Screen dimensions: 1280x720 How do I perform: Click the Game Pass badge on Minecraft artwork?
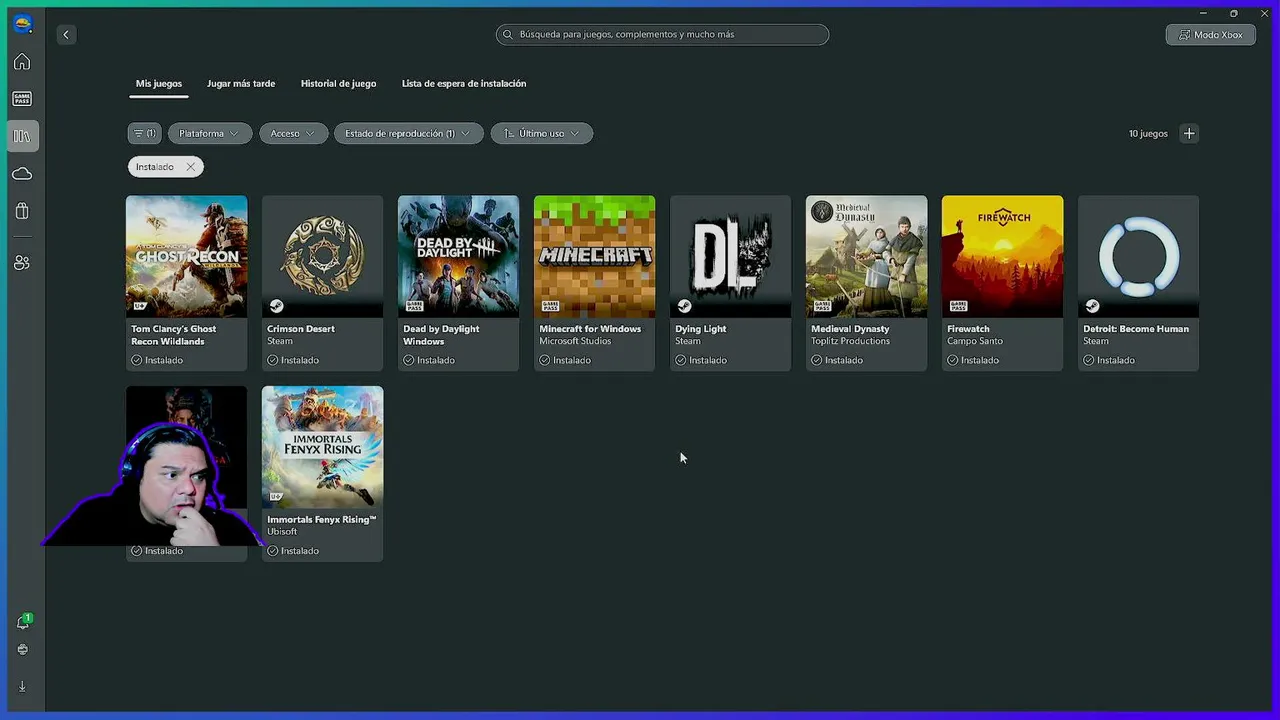(549, 306)
